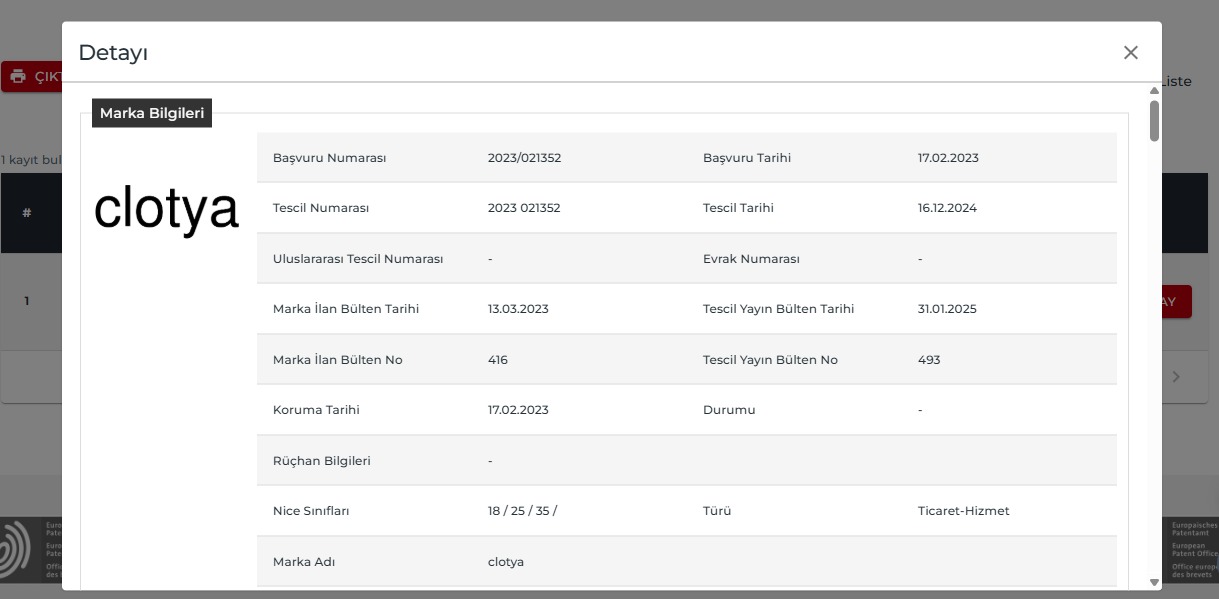The height and width of the screenshot is (599, 1219).
Task: Click Tescil Yayın Bülten No value 493
Action: [x=929, y=360]
